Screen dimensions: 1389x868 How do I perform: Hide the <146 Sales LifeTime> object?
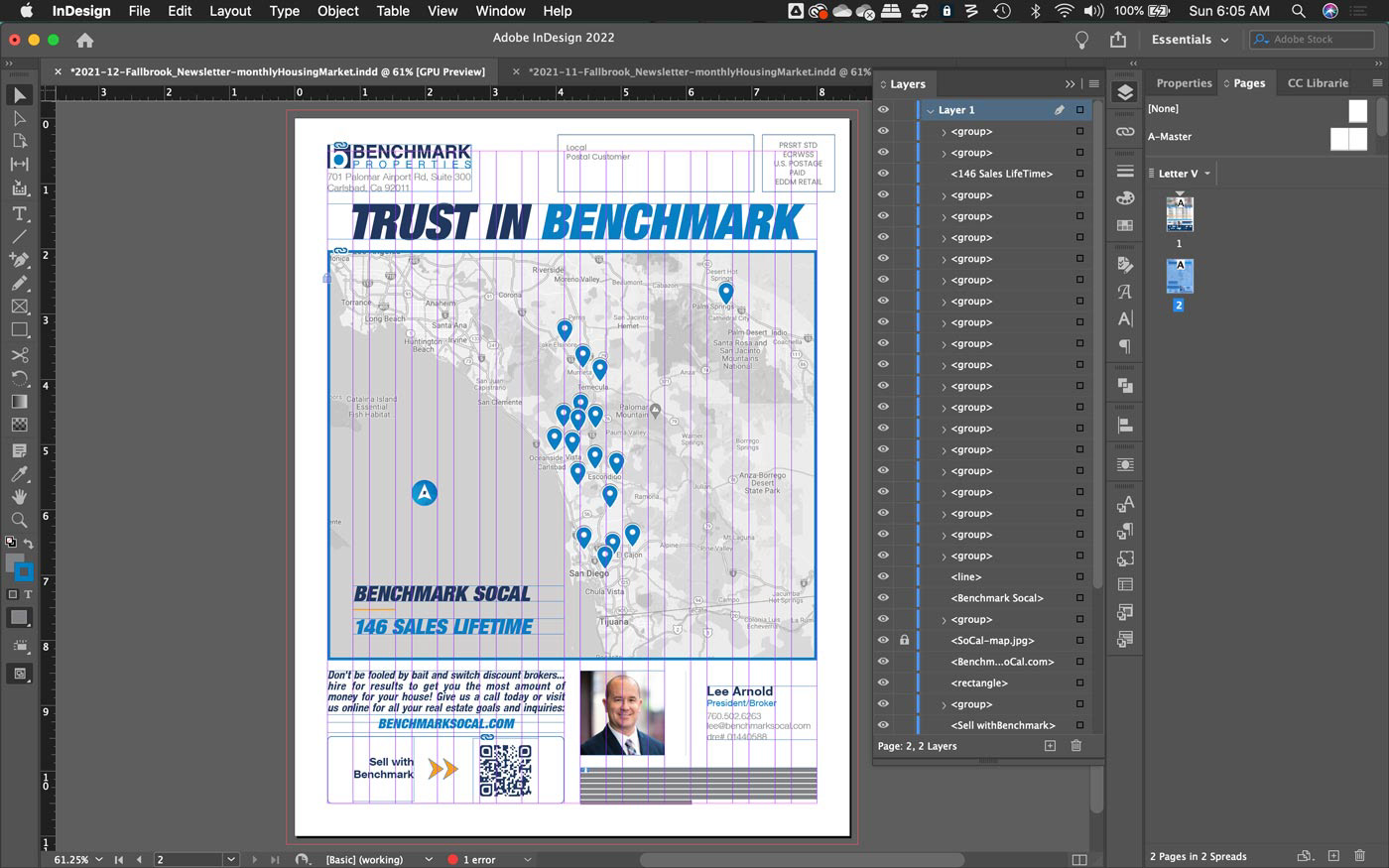pos(883,174)
